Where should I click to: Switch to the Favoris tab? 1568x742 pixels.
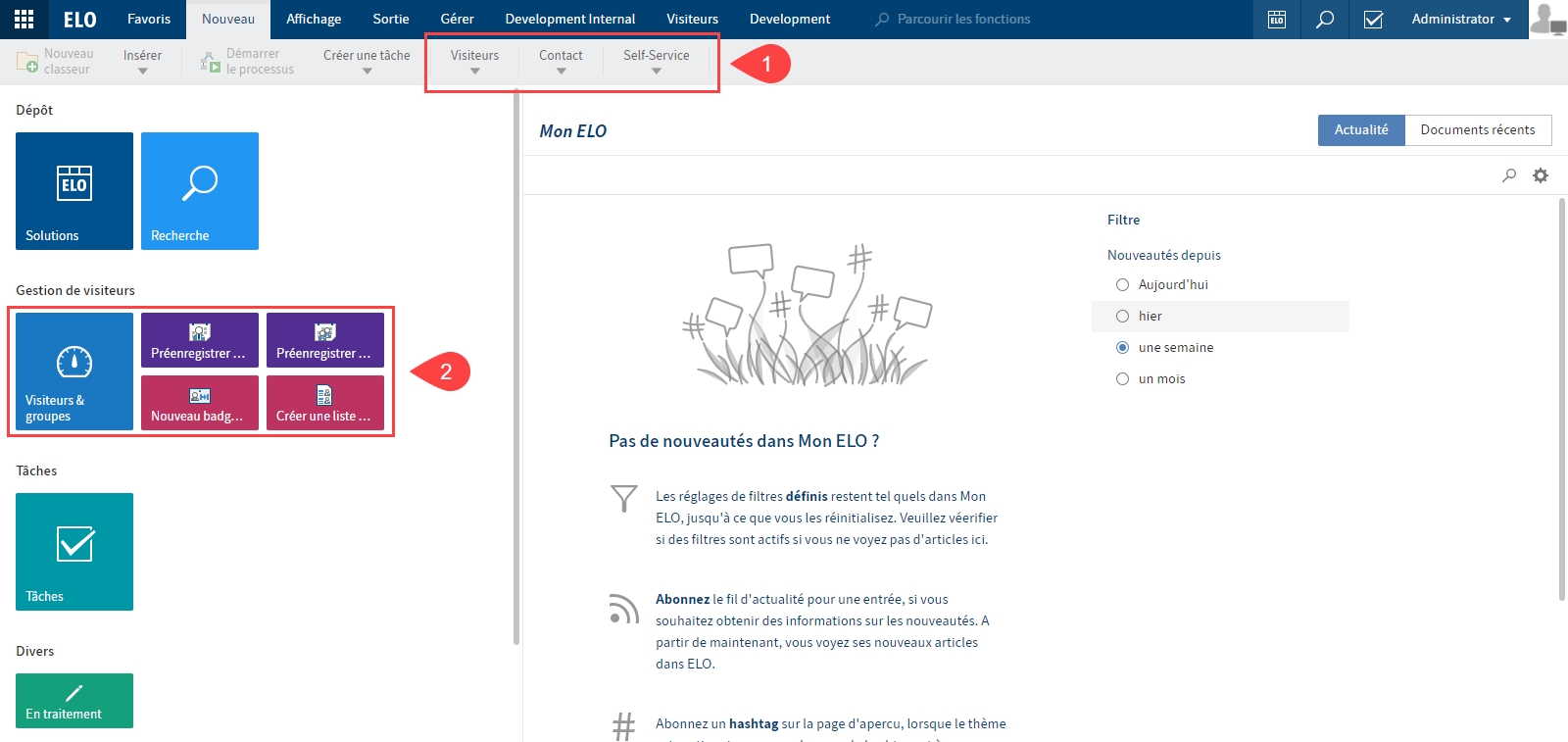[x=149, y=20]
